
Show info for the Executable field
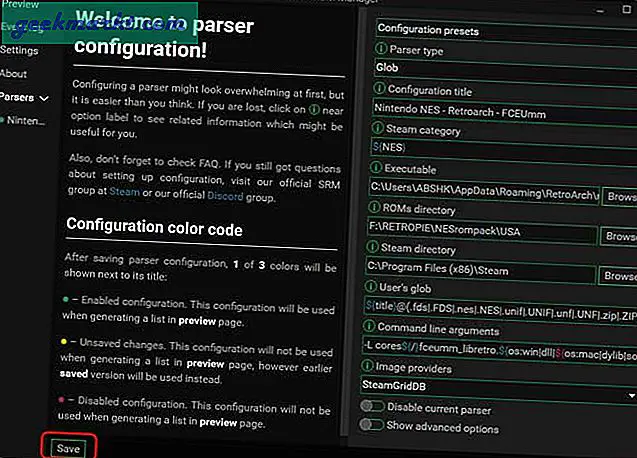[x=381, y=169]
